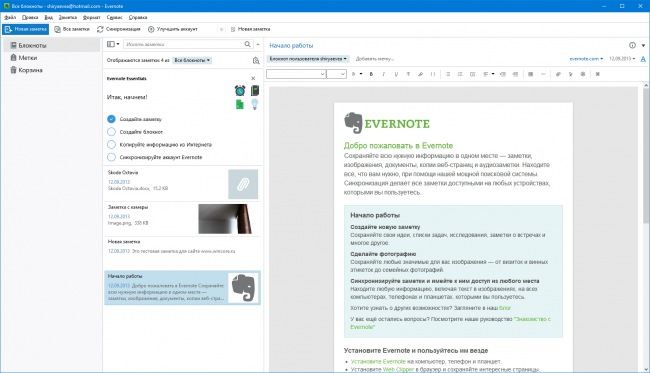
Task: Click the 'Все заметки' toolbar button
Action: pos(72,29)
